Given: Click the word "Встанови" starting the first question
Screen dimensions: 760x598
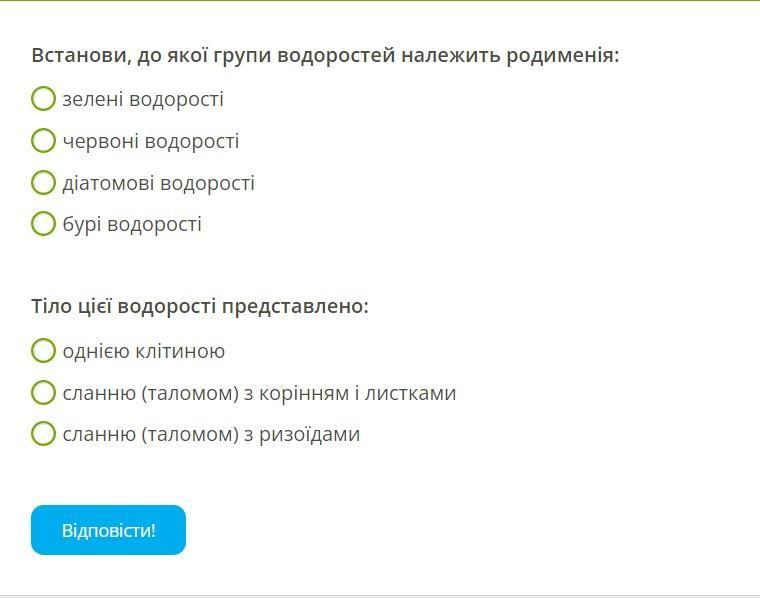Looking at the screenshot, I should point(78,55).
